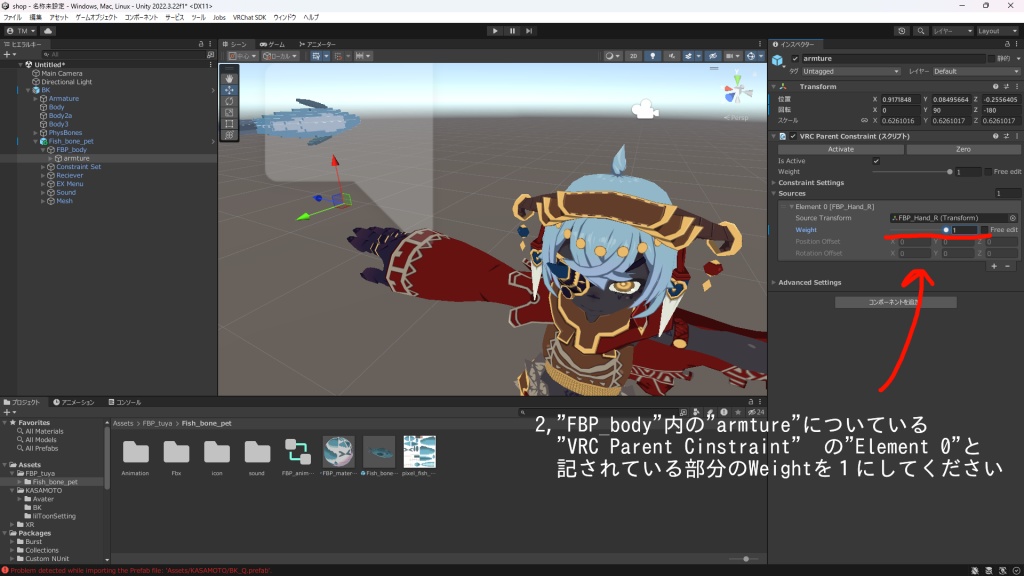Add a source with plus button
The width and height of the screenshot is (1024, 576).
pyautogui.click(x=994, y=266)
